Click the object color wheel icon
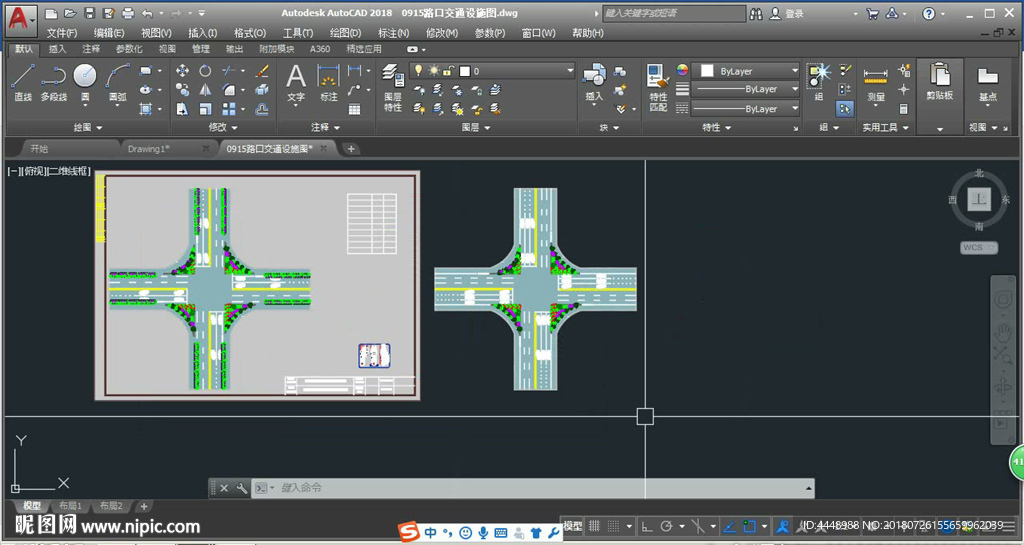 click(x=682, y=70)
